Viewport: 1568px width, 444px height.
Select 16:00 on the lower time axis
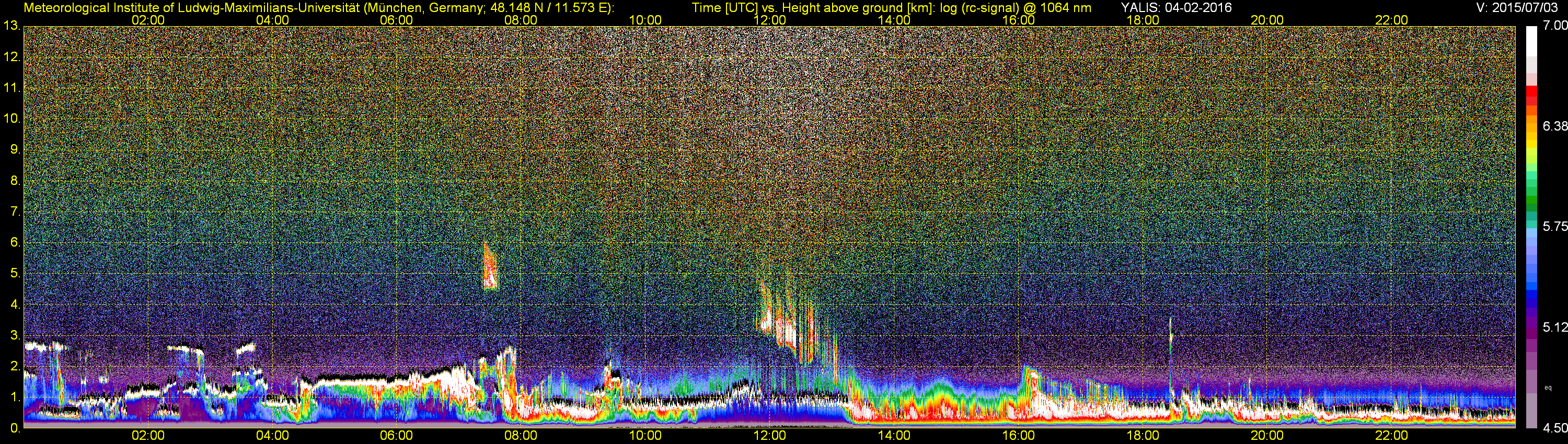tap(1018, 436)
